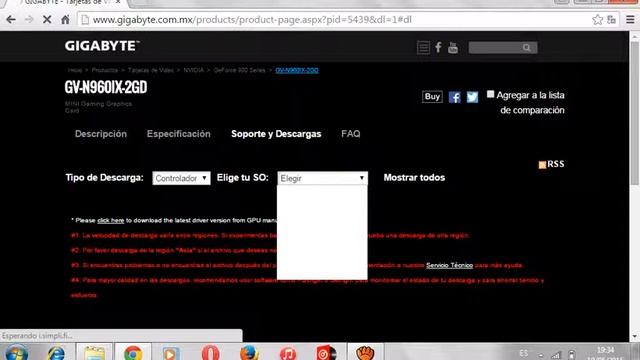Click the page vertical scrollbar thumb
Screen dimensions: 640x360
point(635,112)
